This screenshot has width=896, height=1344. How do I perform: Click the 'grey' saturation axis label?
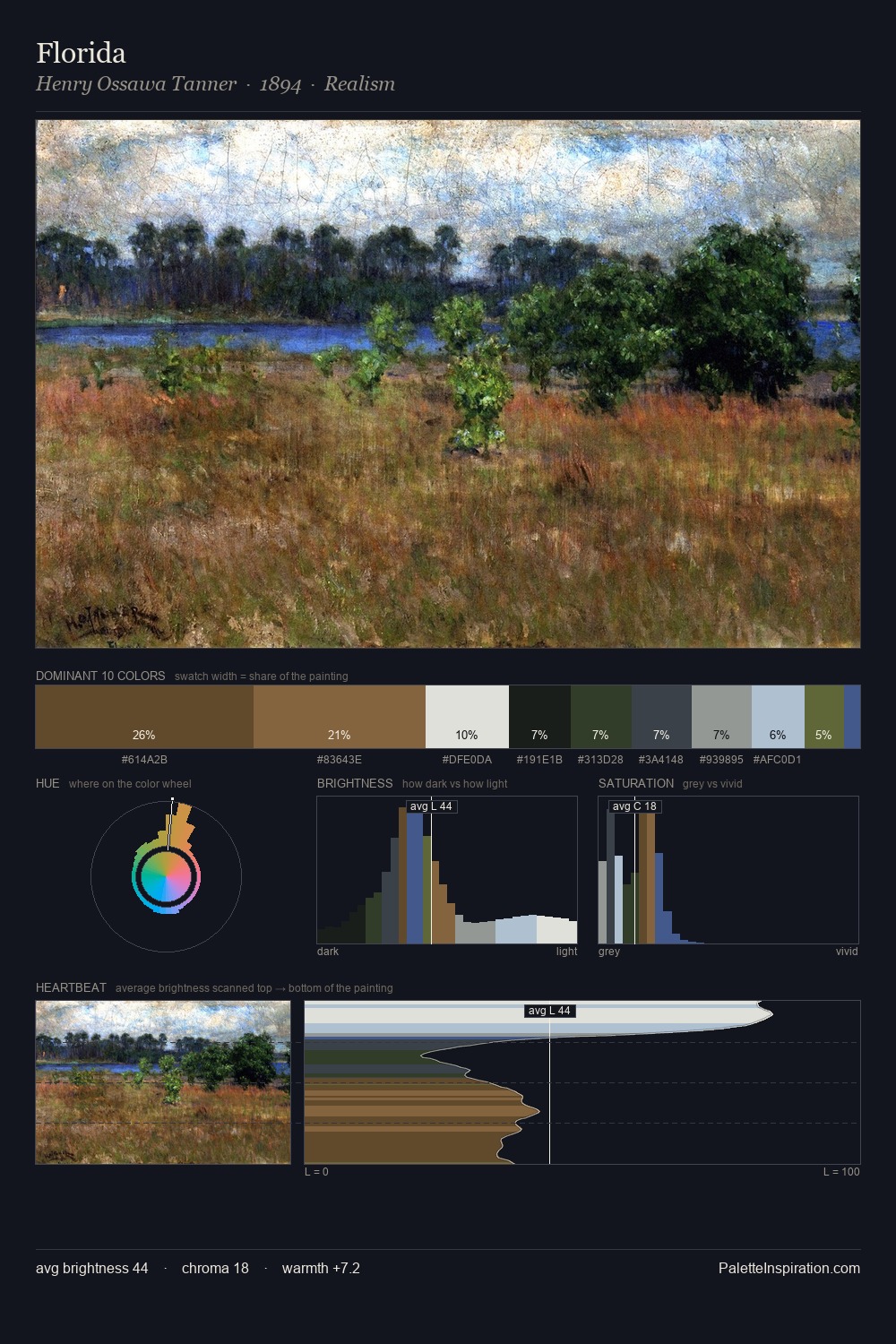coord(609,952)
